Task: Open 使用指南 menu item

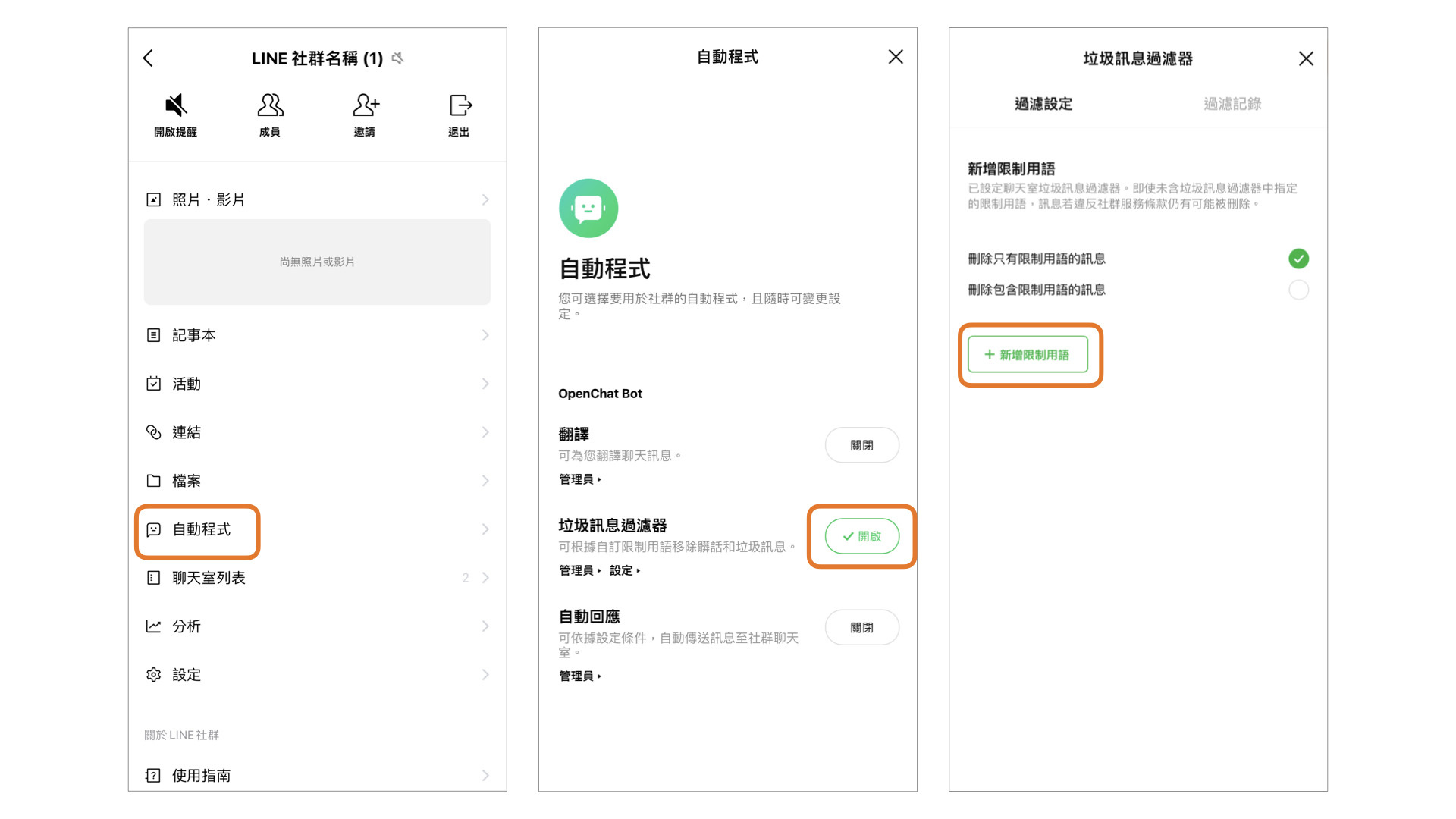Action: [318, 775]
